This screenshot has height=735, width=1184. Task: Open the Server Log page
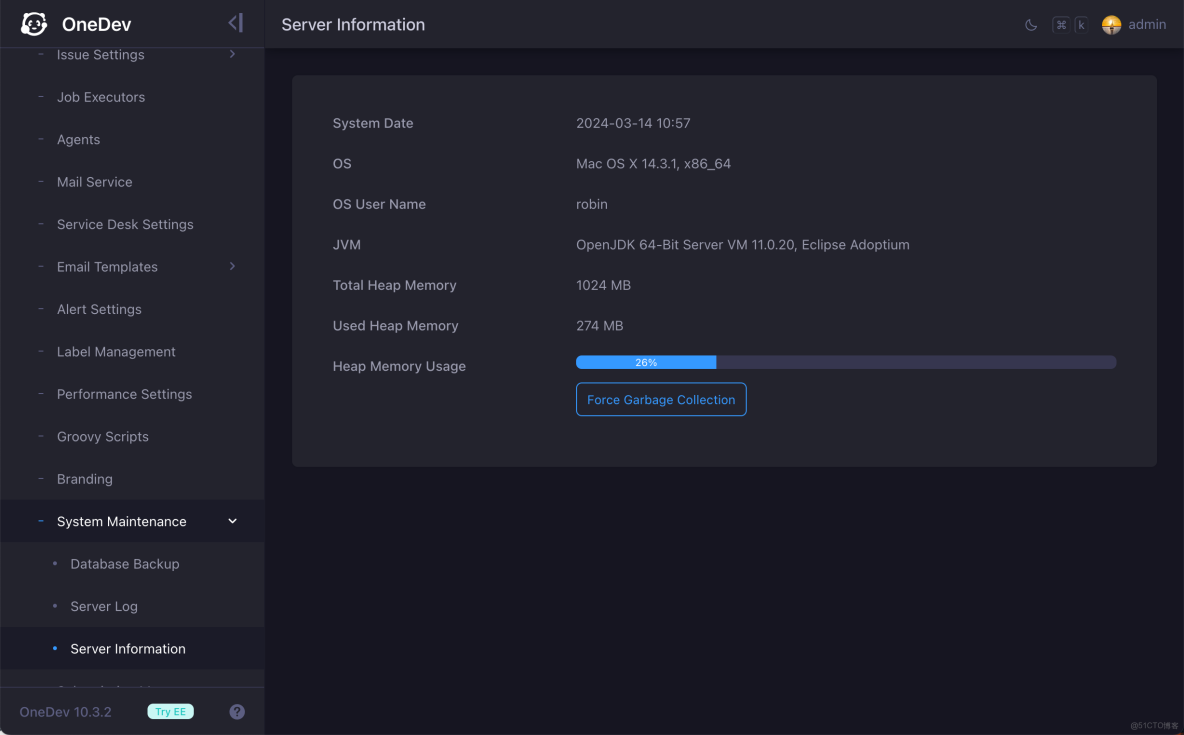point(104,606)
